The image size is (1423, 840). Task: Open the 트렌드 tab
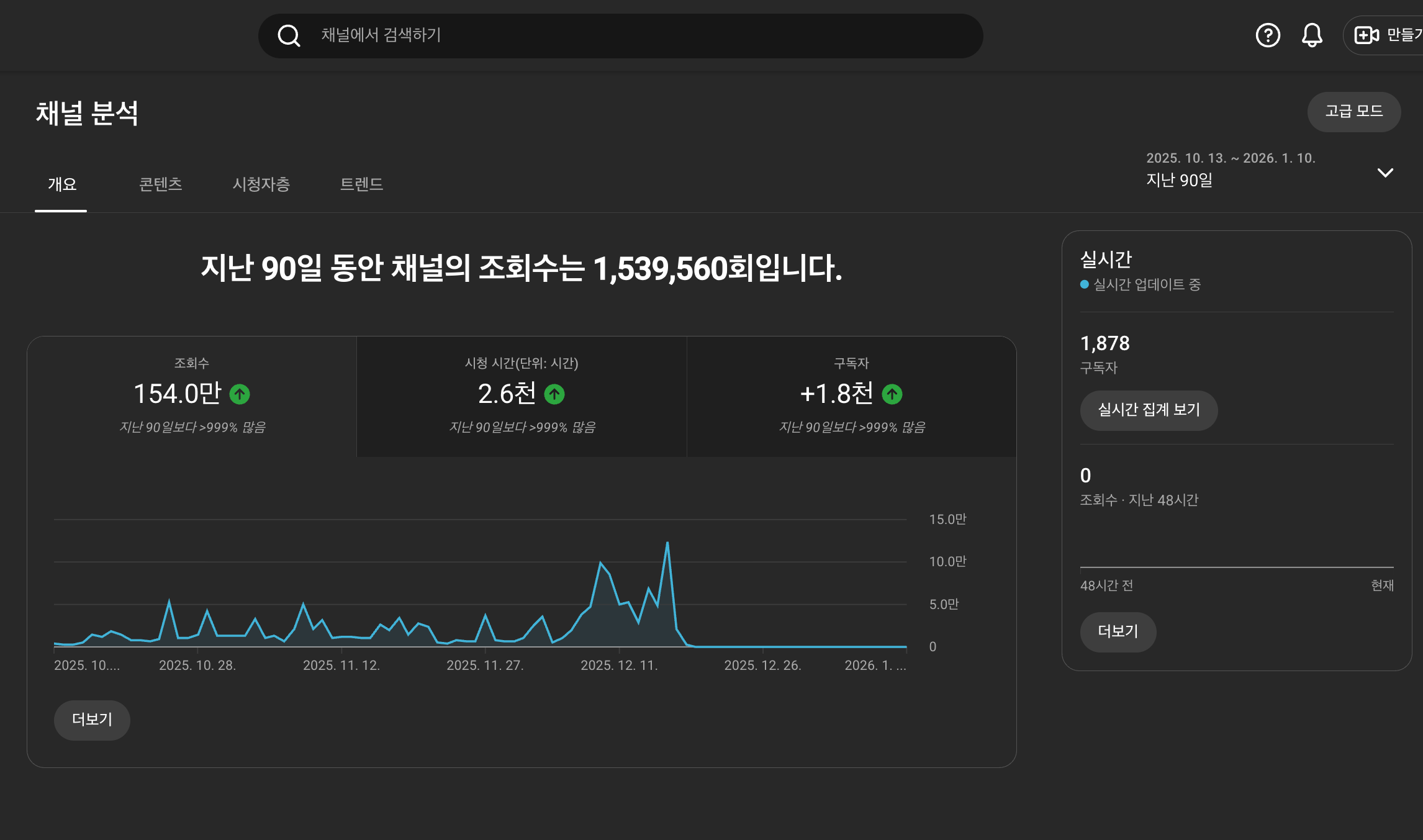361,184
